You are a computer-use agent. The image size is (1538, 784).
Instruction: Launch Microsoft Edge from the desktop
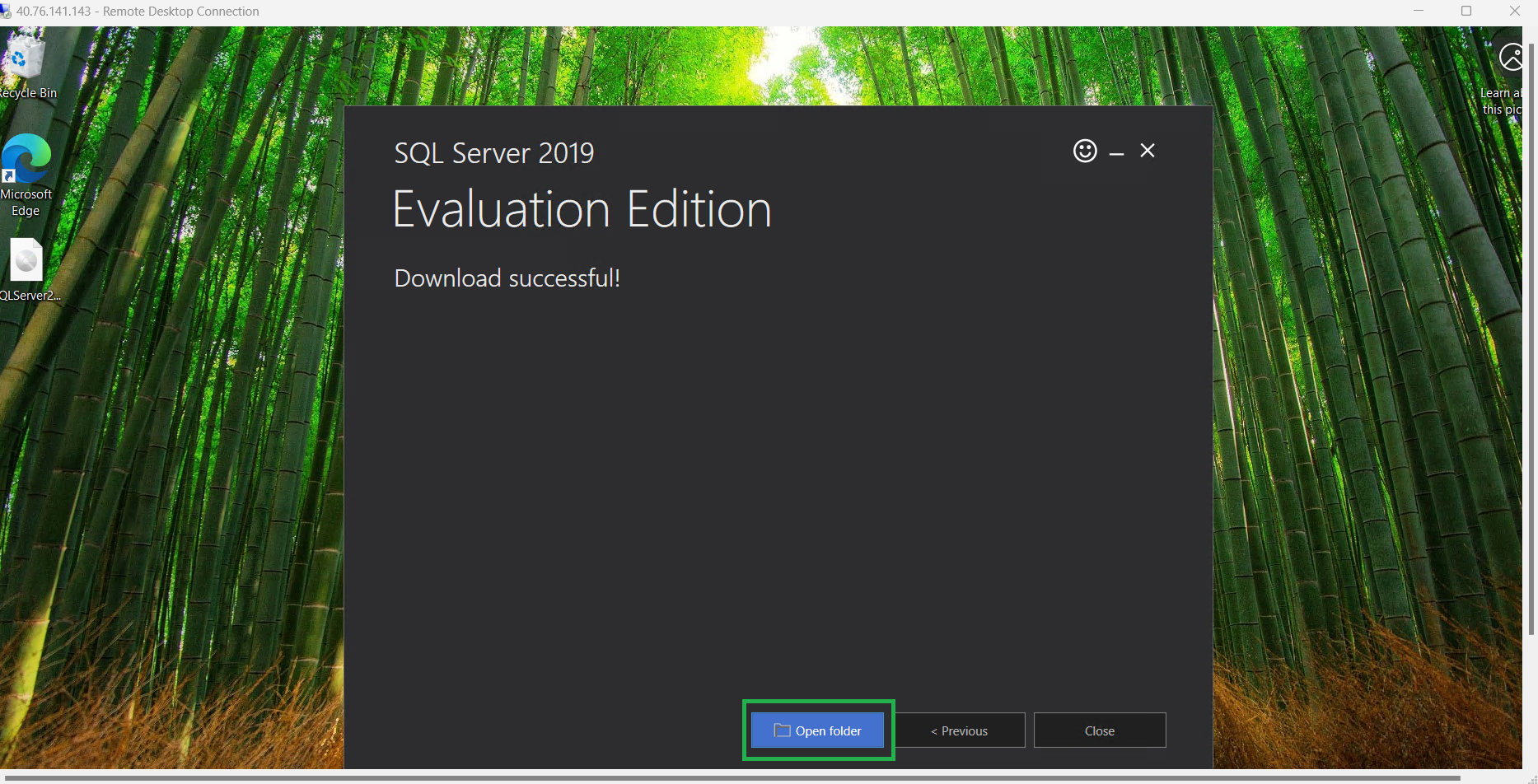[x=26, y=175]
